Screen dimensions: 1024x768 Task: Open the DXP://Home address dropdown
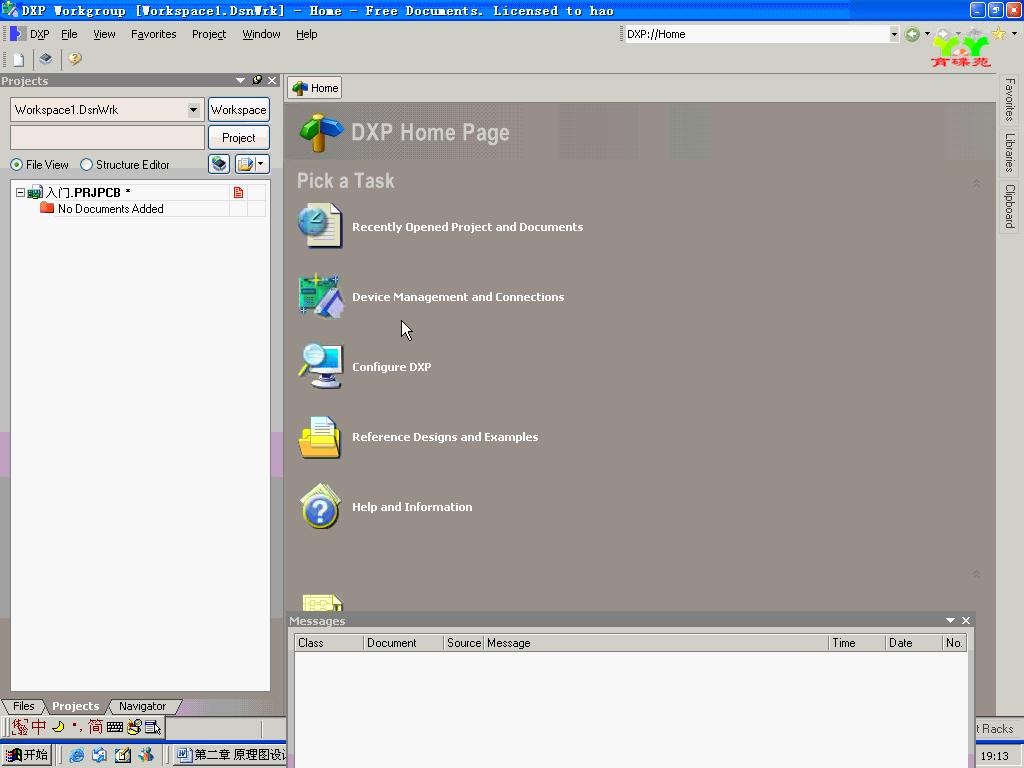(x=893, y=34)
